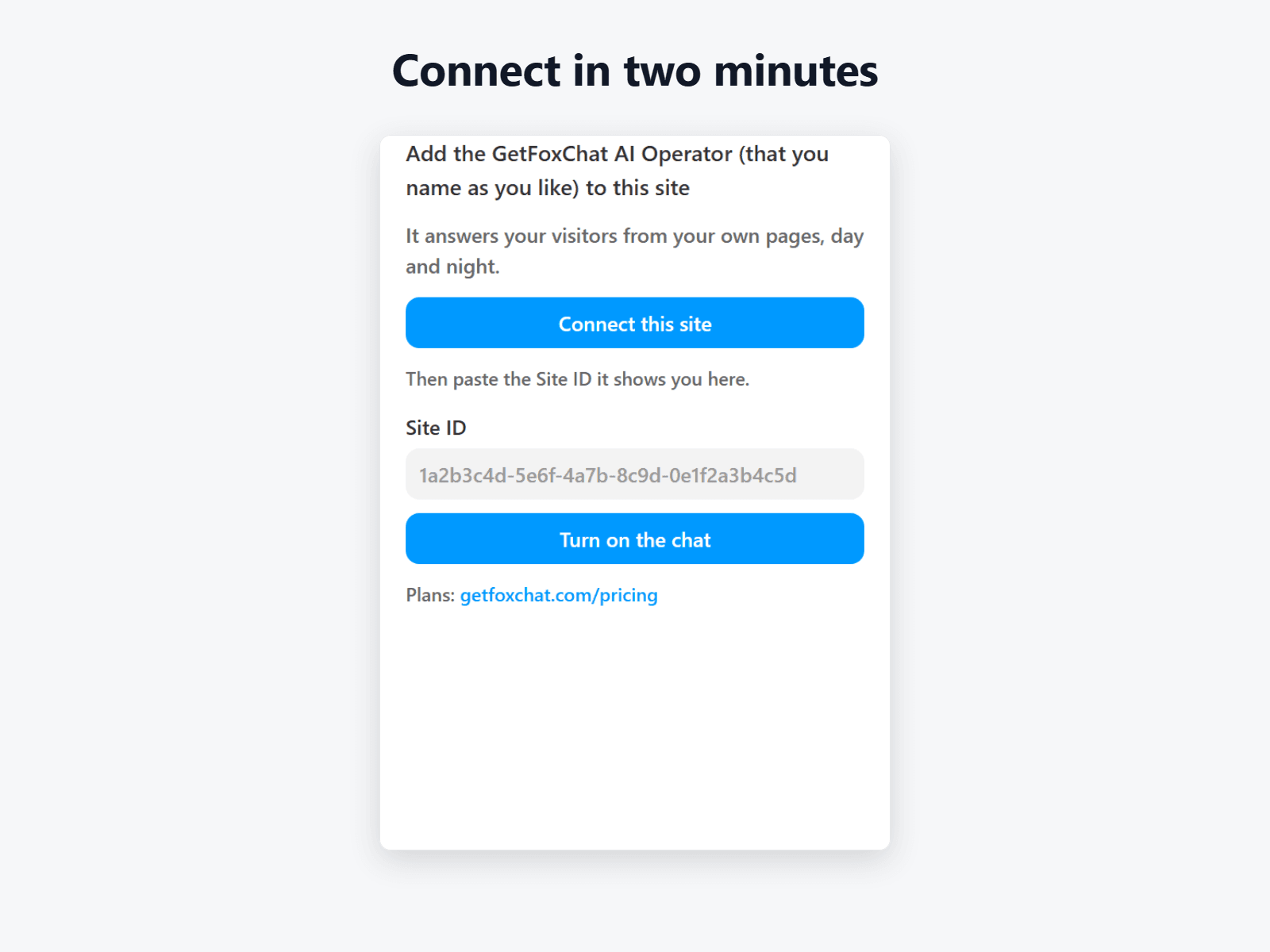Activate the blue button above the Site ID field
The height and width of the screenshot is (952, 1270).
tap(635, 323)
